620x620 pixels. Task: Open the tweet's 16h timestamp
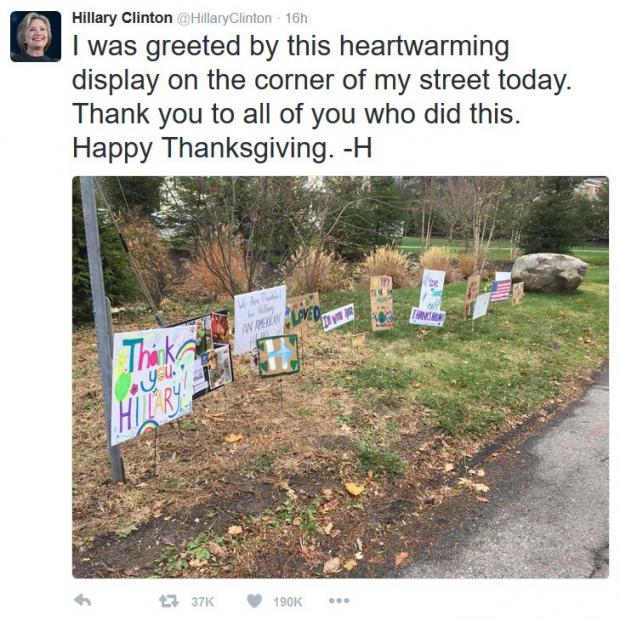[296, 19]
